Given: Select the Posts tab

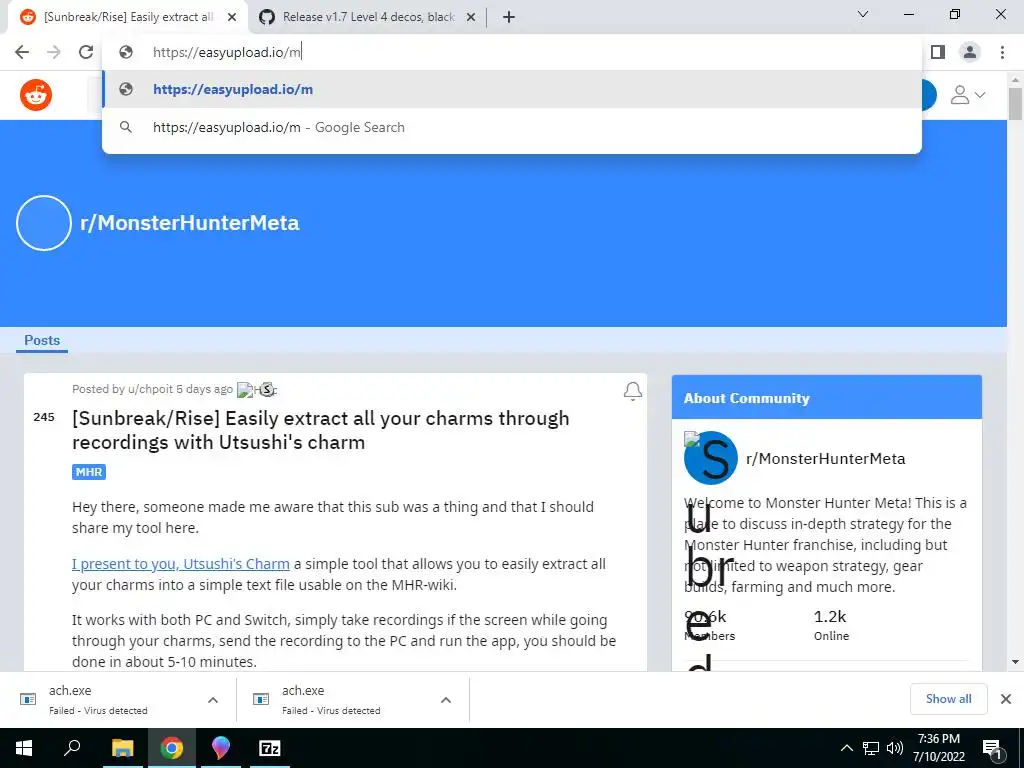Looking at the screenshot, I should click(x=42, y=340).
